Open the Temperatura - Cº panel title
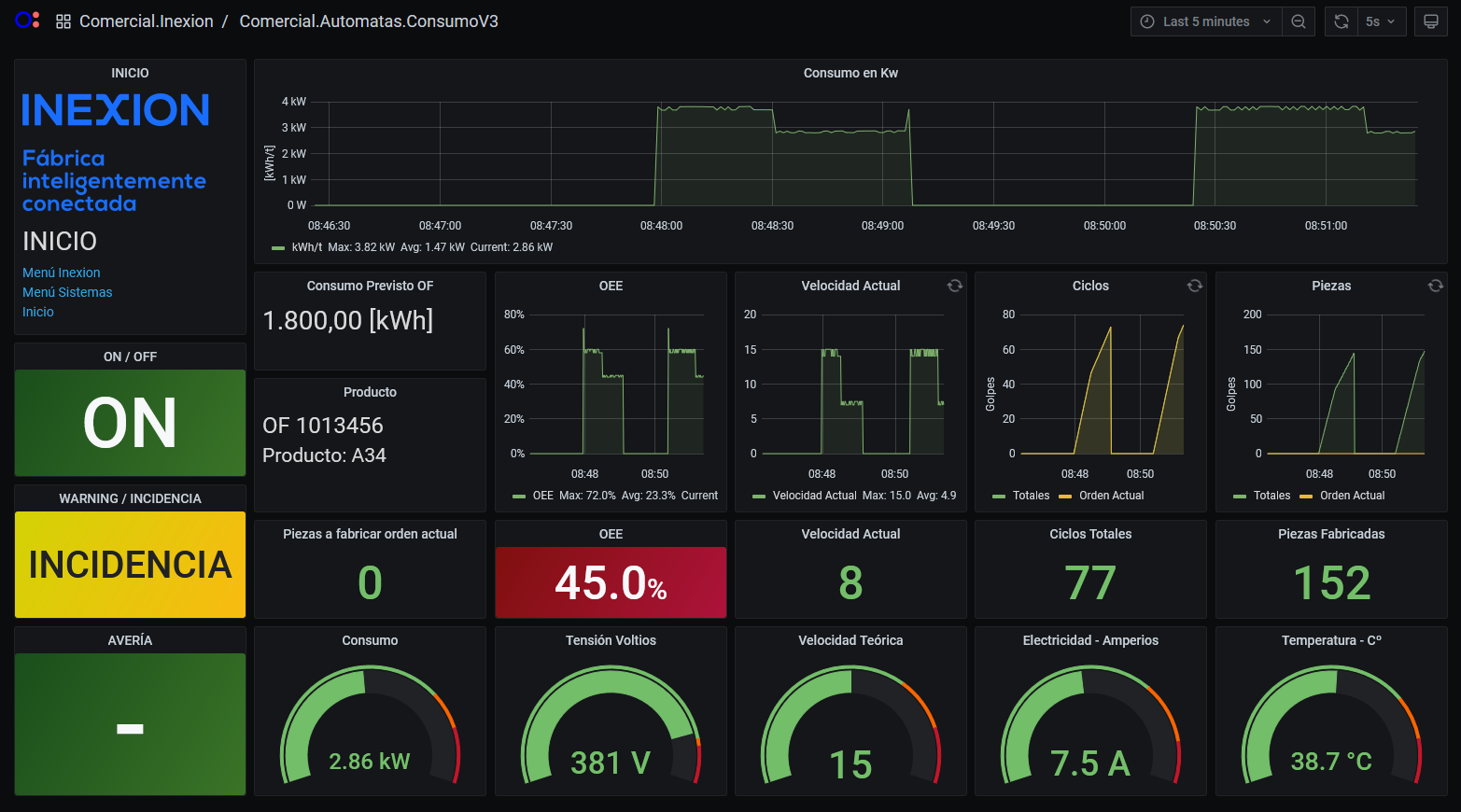Viewport: 1461px width, 812px height. [x=1331, y=640]
